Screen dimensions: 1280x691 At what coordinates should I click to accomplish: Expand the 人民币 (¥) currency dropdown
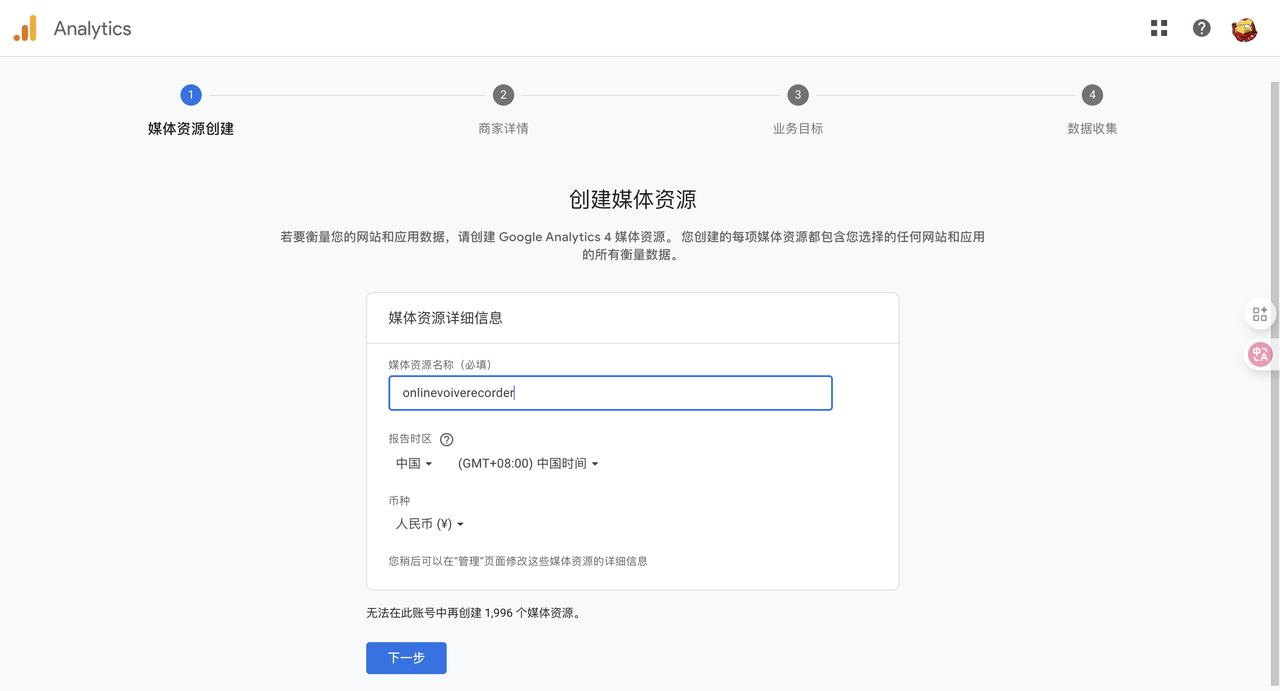coord(430,524)
